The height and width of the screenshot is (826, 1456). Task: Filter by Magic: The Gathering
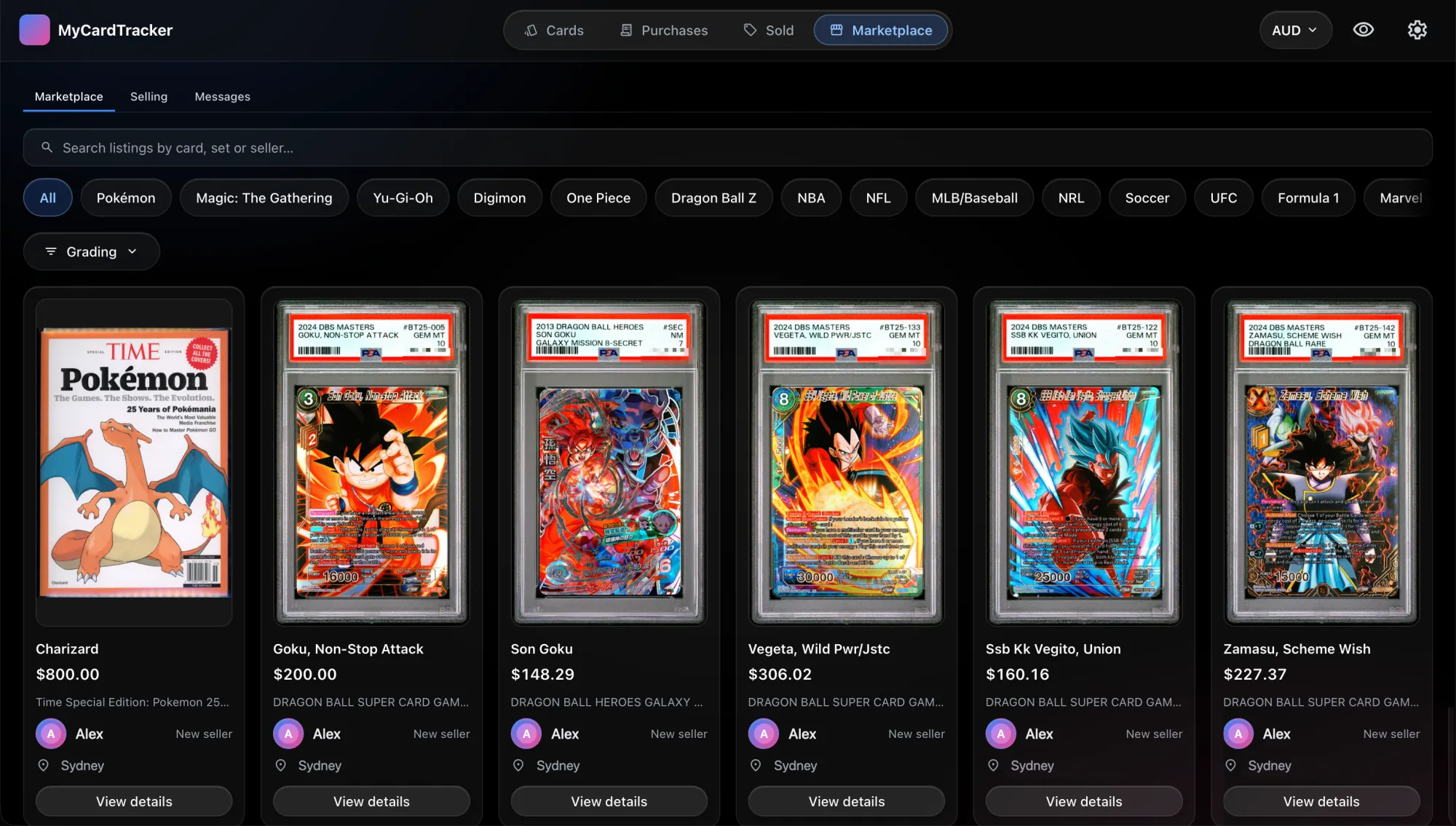[264, 198]
